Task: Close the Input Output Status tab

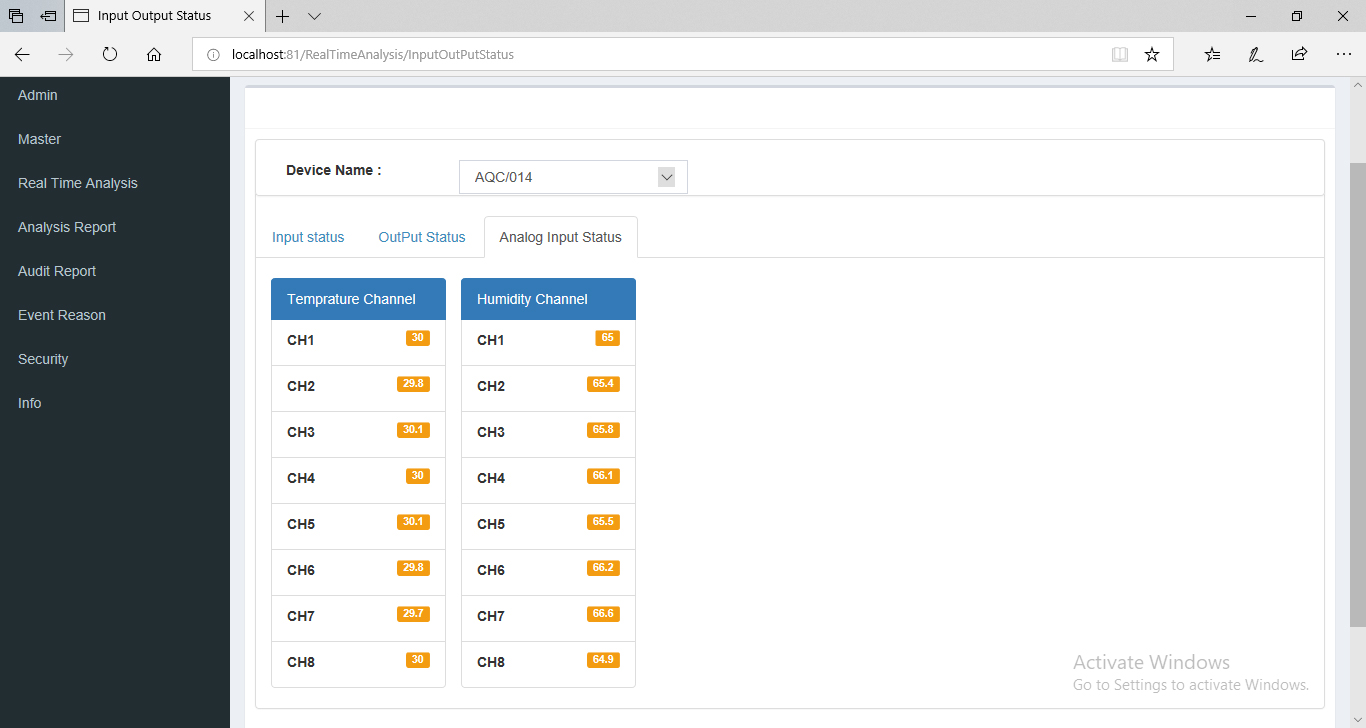Action: (247, 16)
